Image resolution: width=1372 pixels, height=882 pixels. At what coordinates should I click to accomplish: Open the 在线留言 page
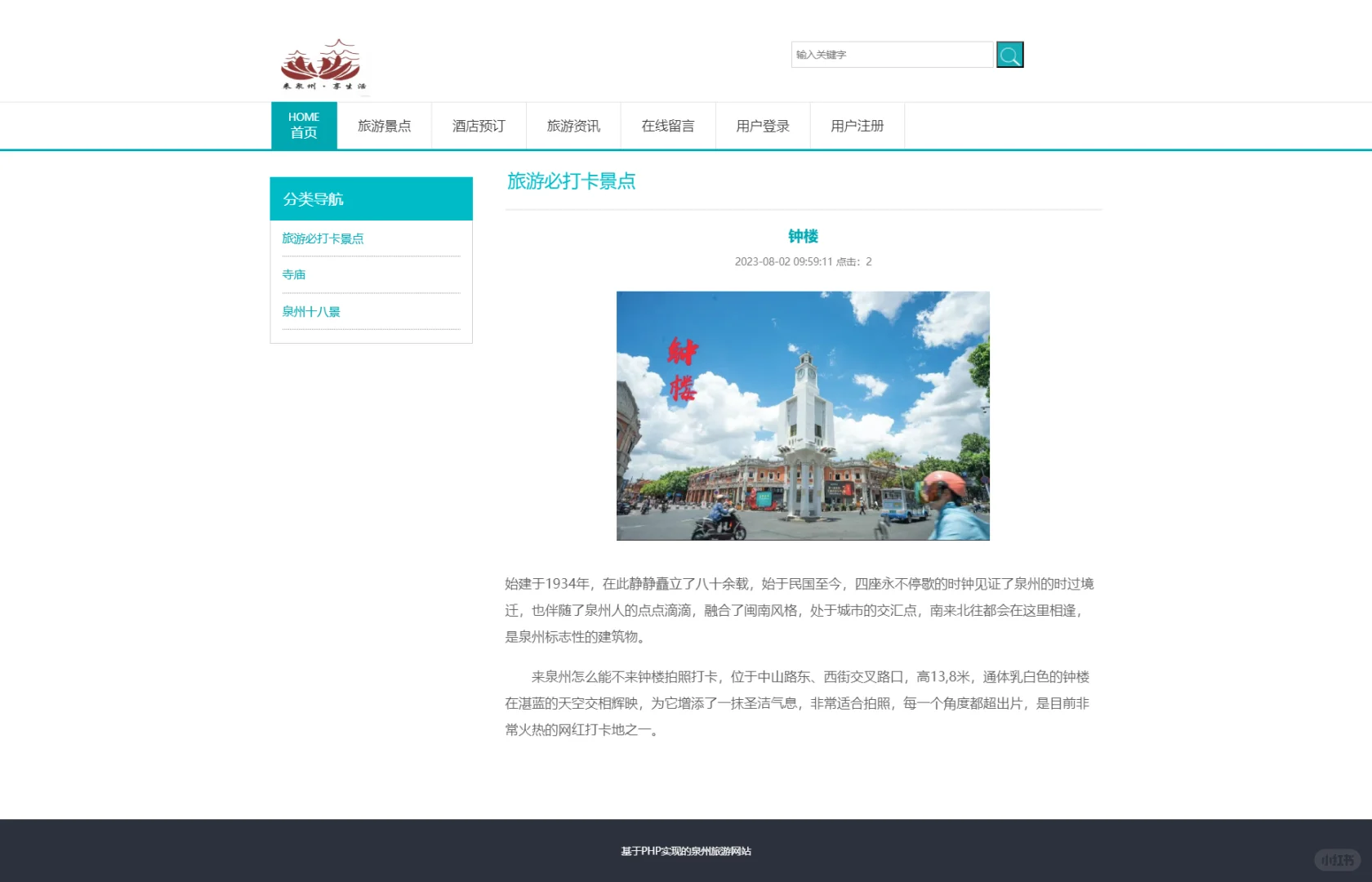click(667, 126)
